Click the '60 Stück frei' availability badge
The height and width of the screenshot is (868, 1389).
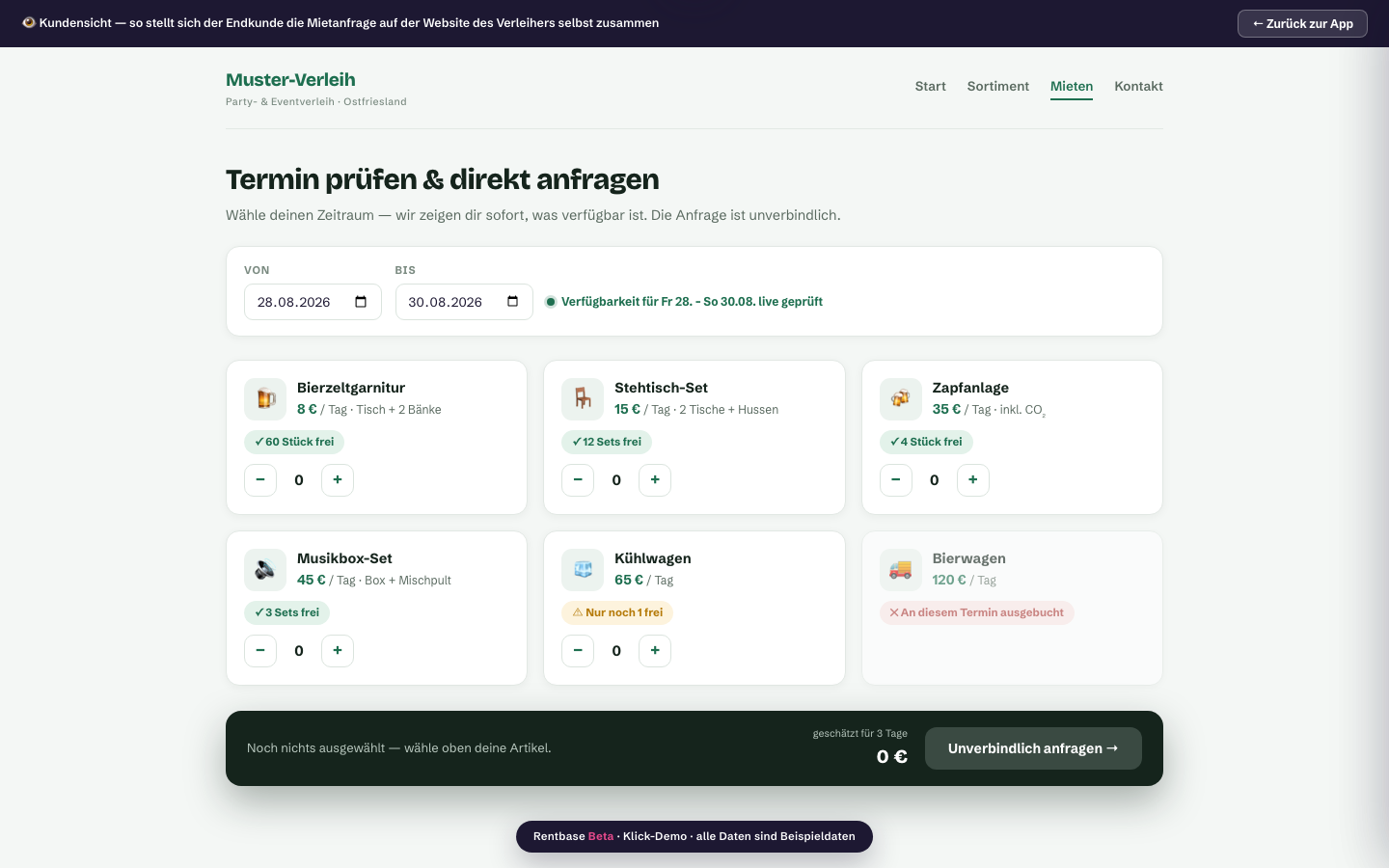294,442
